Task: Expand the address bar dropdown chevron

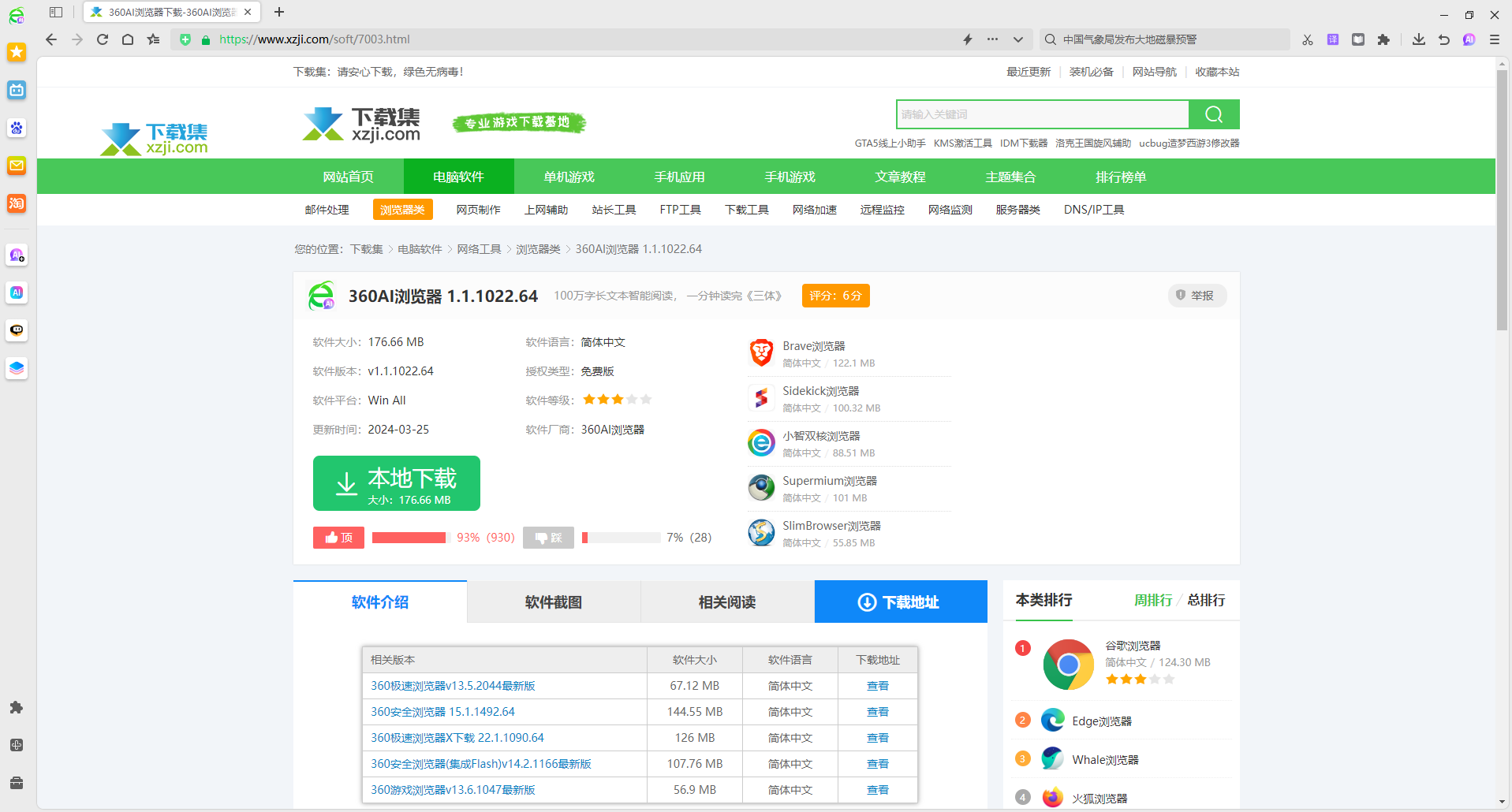Action: [1018, 39]
